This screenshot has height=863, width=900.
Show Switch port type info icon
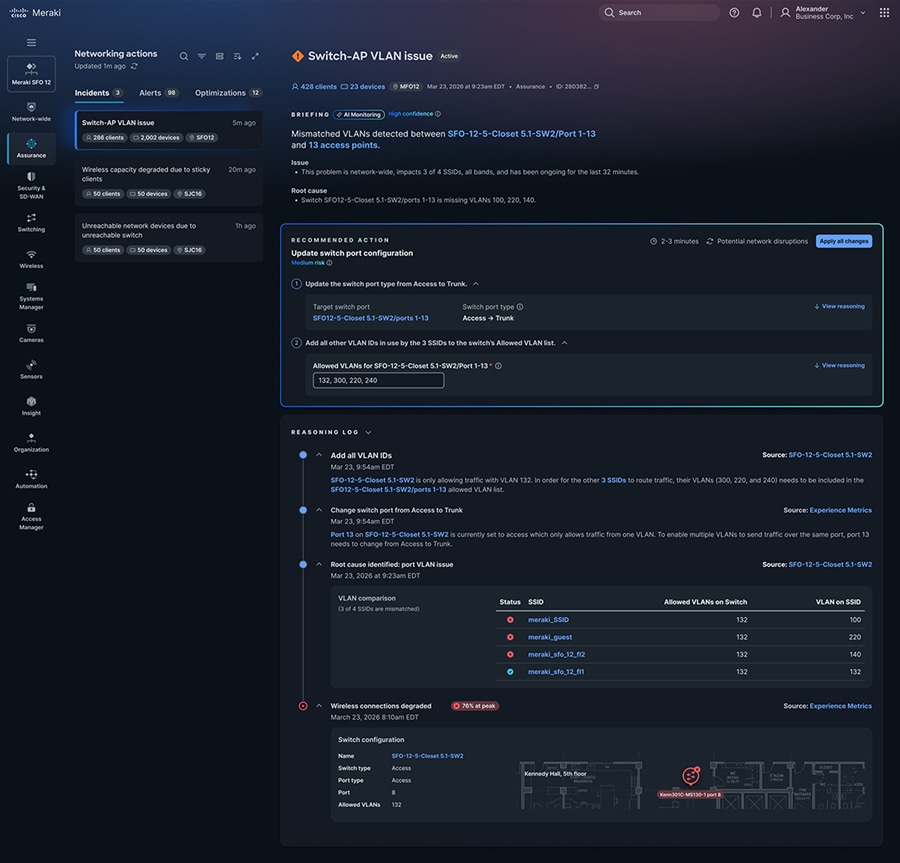(520, 307)
